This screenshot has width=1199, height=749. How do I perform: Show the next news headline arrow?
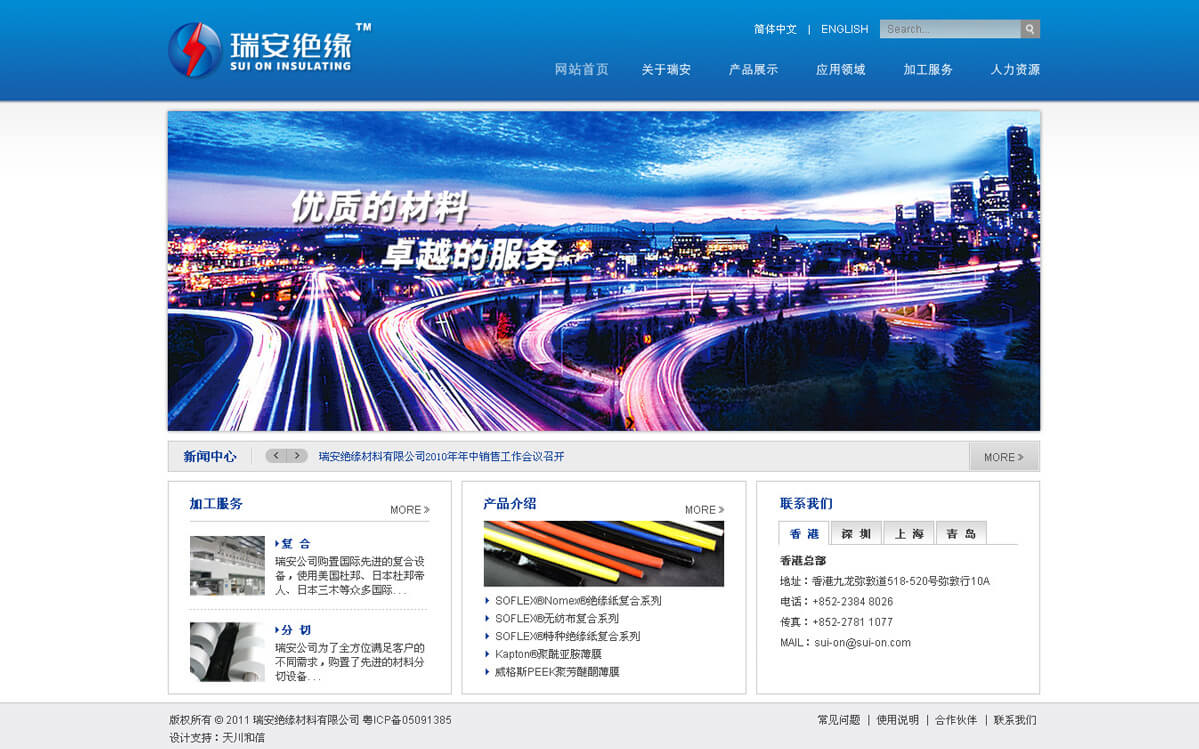point(297,456)
